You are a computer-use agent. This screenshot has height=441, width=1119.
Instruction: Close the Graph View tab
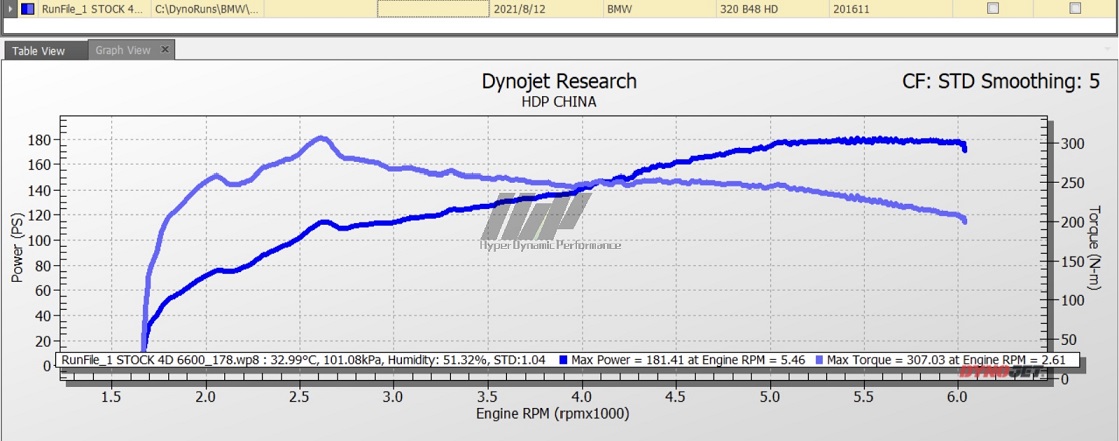pos(165,49)
